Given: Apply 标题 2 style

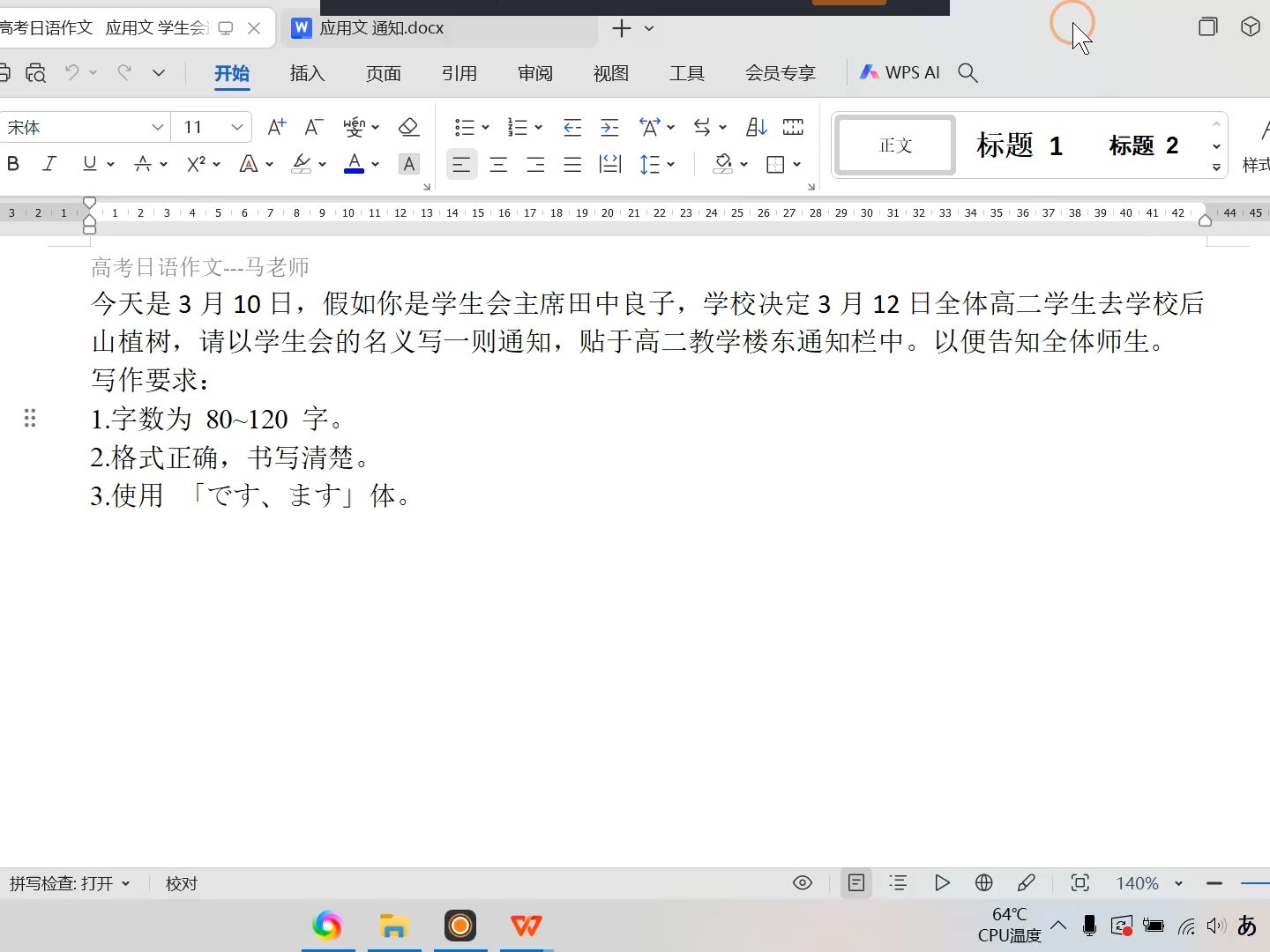Looking at the screenshot, I should (x=1143, y=145).
